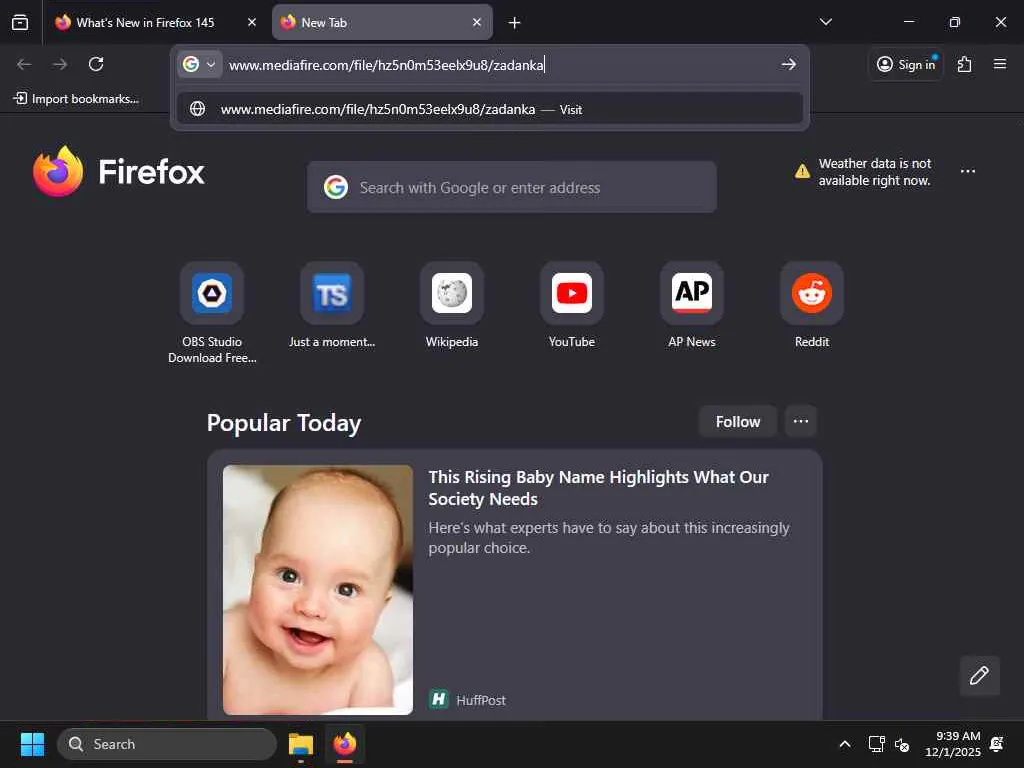The image size is (1024, 768).
Task: Click the Firefox taskbar icon
Action: tap(345, 744)
